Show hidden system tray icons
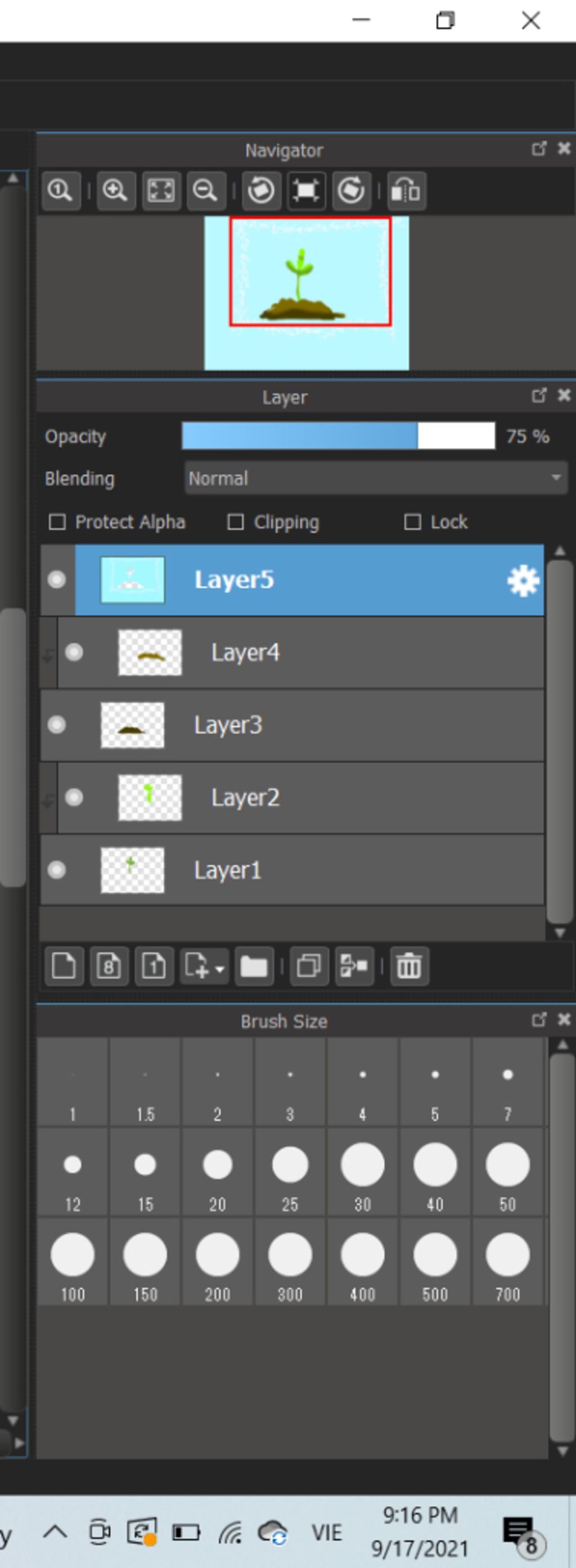 point(55,1531)
